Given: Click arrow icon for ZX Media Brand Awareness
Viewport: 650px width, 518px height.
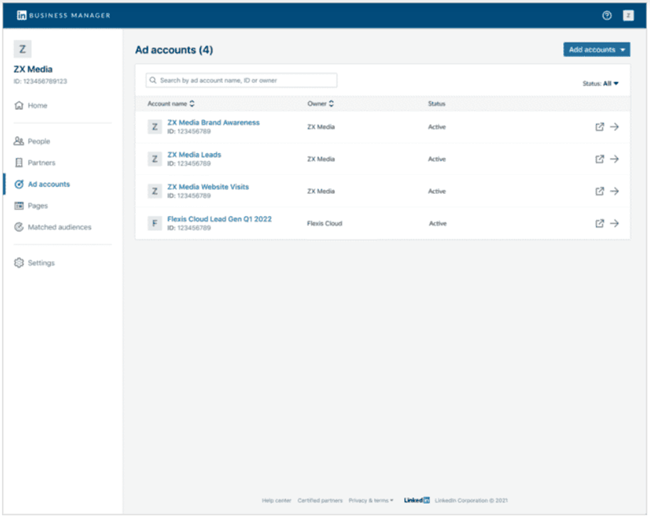Looking at the screenshot, I should point(615,127).
